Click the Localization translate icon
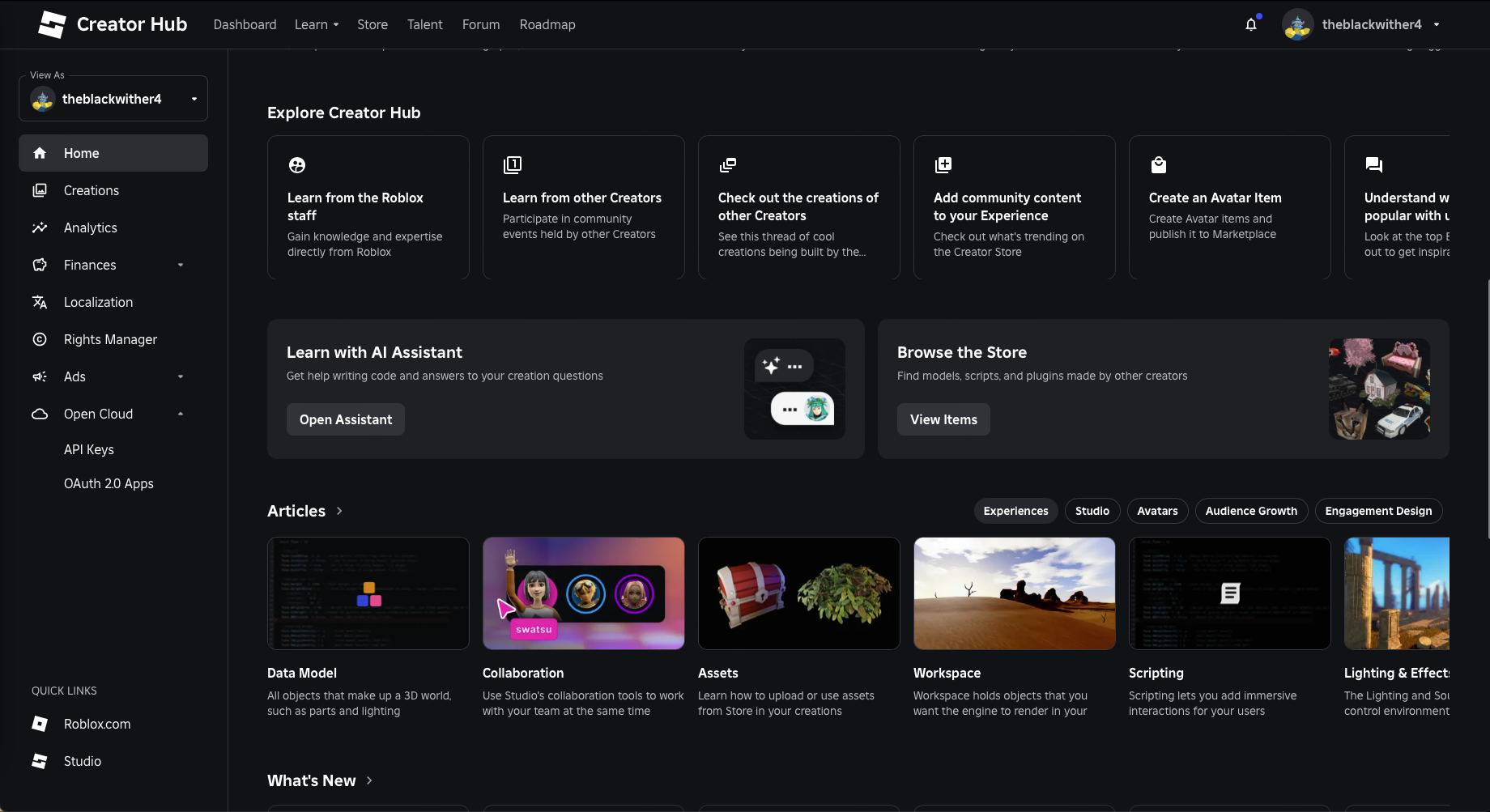Viewport: 1490px width, 812px height. click(x=39, y=302)
